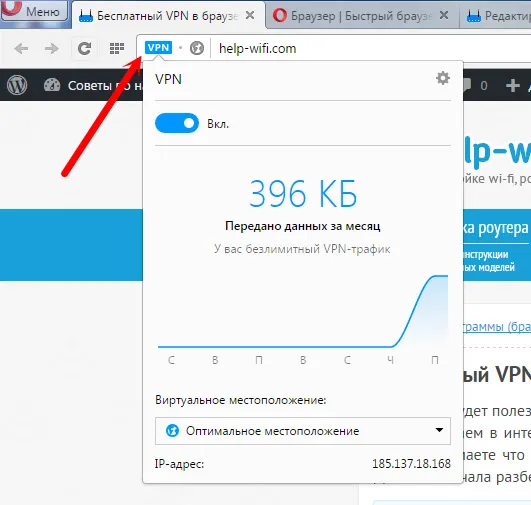
Task: Click the IP-адрес: label
Action: [x=179, y=464]
